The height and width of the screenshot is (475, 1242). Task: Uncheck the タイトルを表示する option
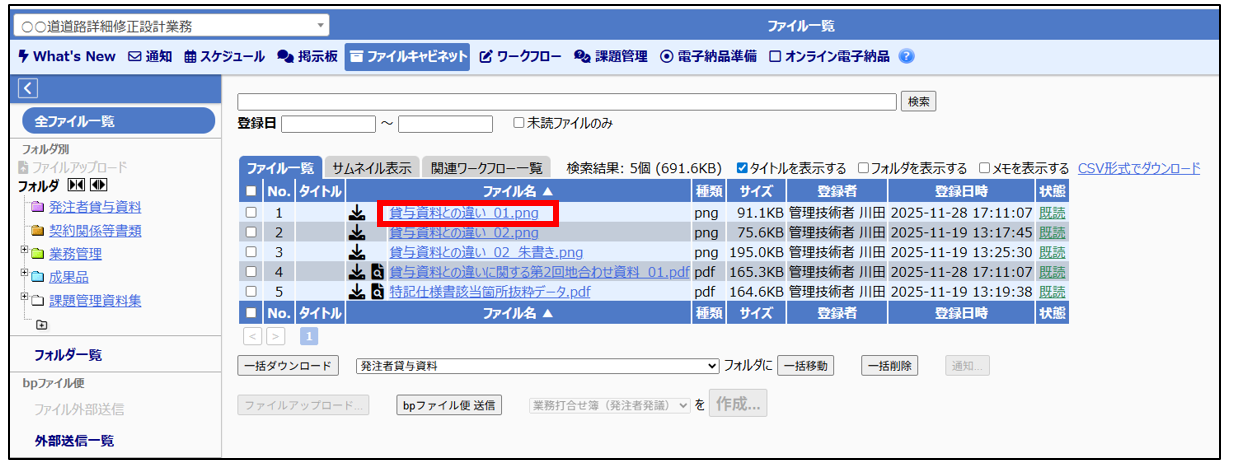click(742, 168)
